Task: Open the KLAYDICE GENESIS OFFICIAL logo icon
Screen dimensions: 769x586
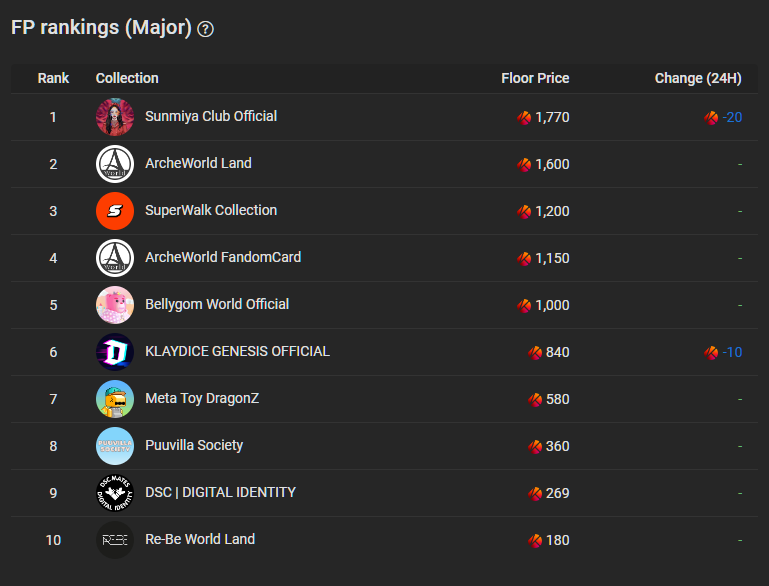Action: 115,352
